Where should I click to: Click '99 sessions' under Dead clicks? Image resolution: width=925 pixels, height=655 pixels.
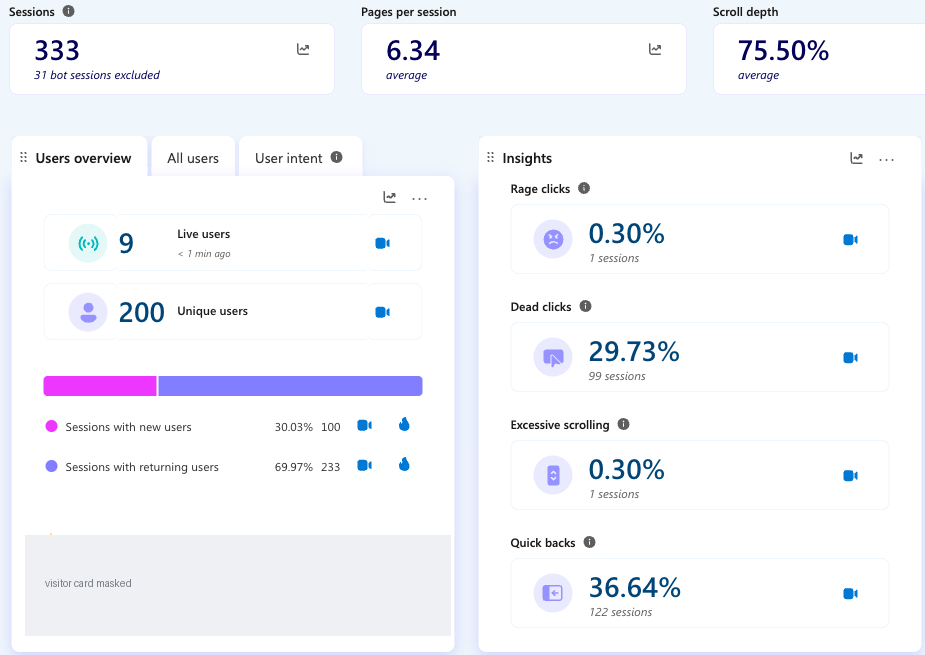click(617, 376)
